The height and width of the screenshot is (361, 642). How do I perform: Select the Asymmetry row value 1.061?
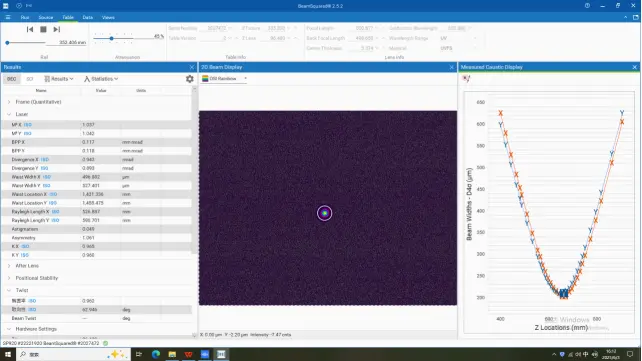coord(88,238)
